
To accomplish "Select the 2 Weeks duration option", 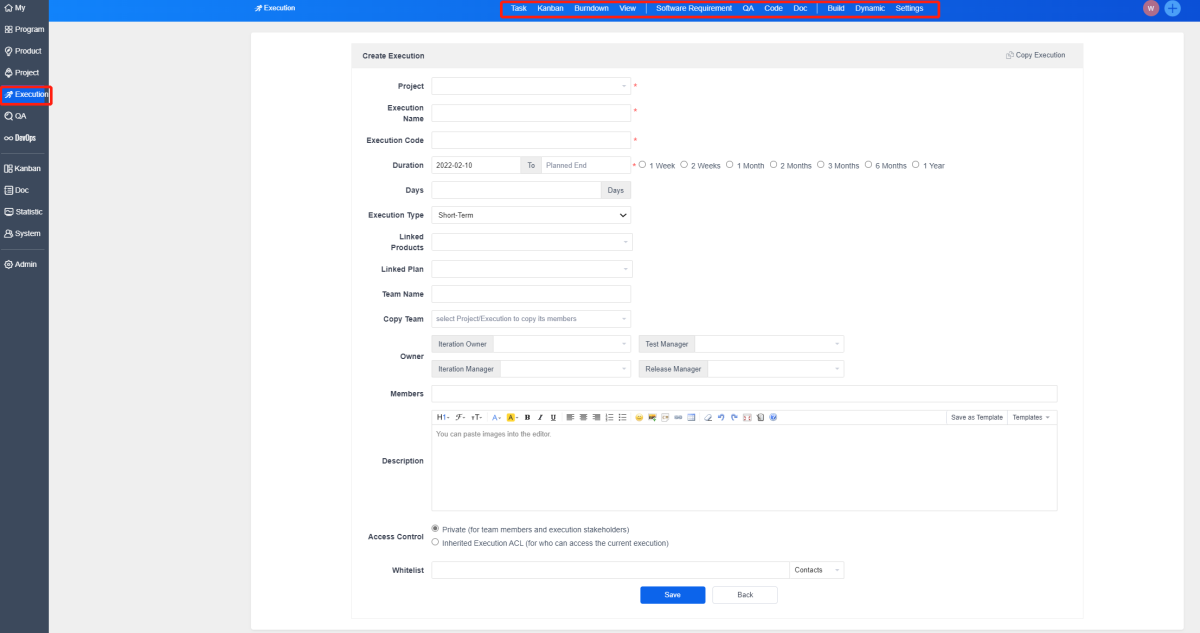I will [685, 165].
